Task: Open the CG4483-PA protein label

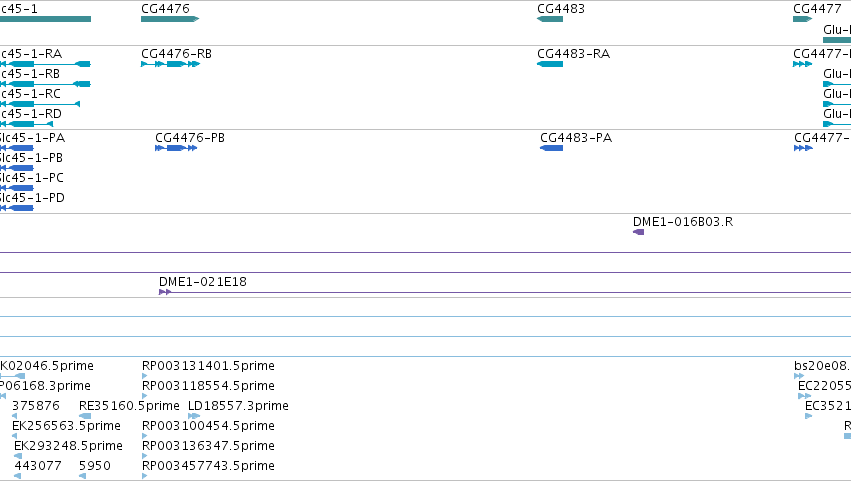Action: tap(576, 138)
